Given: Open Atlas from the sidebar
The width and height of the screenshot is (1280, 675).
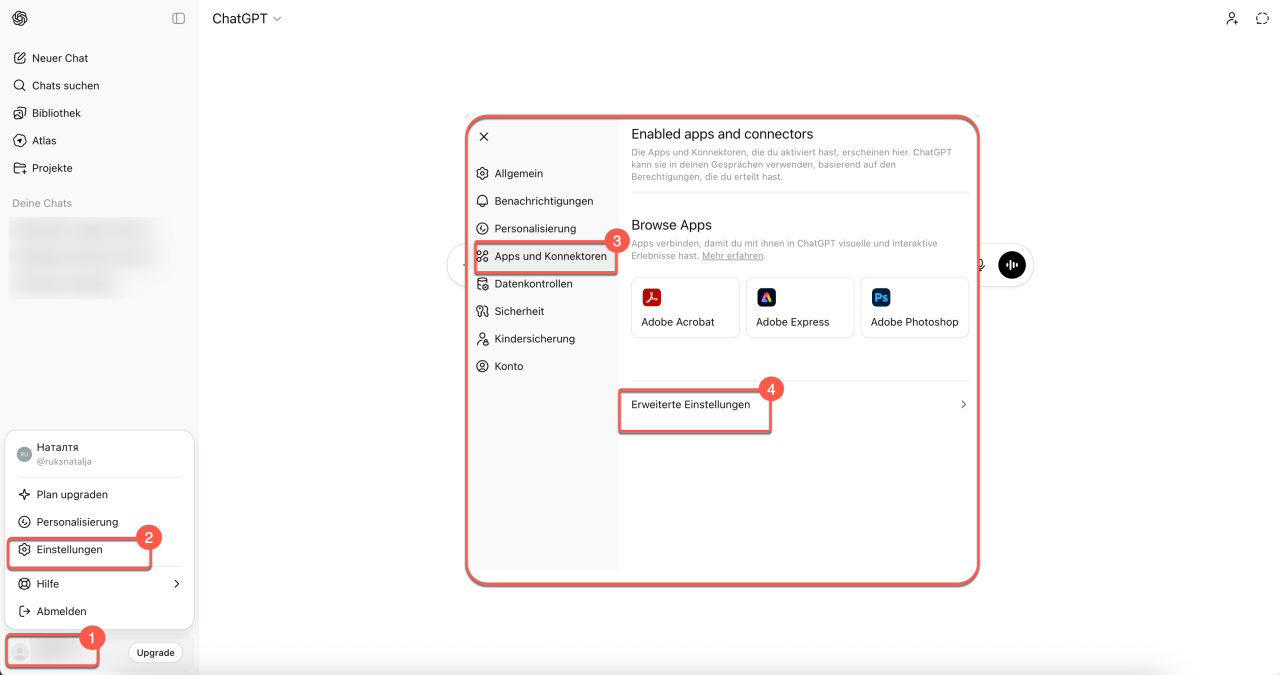Looking at the screenshot, I should 98,141.
